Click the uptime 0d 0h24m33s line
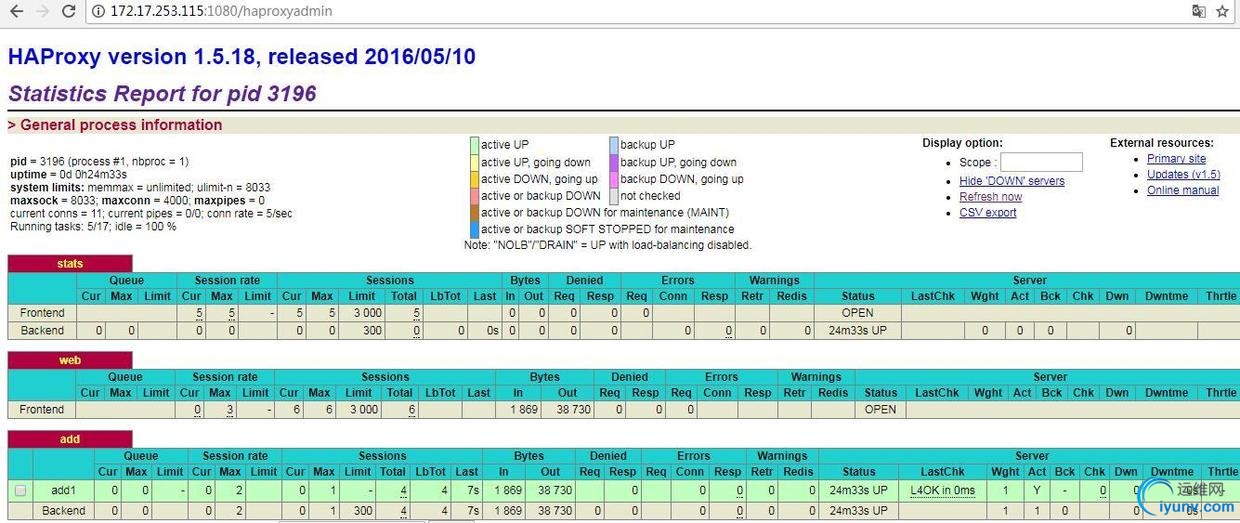The image size is (1240, 523). (69, 174)
